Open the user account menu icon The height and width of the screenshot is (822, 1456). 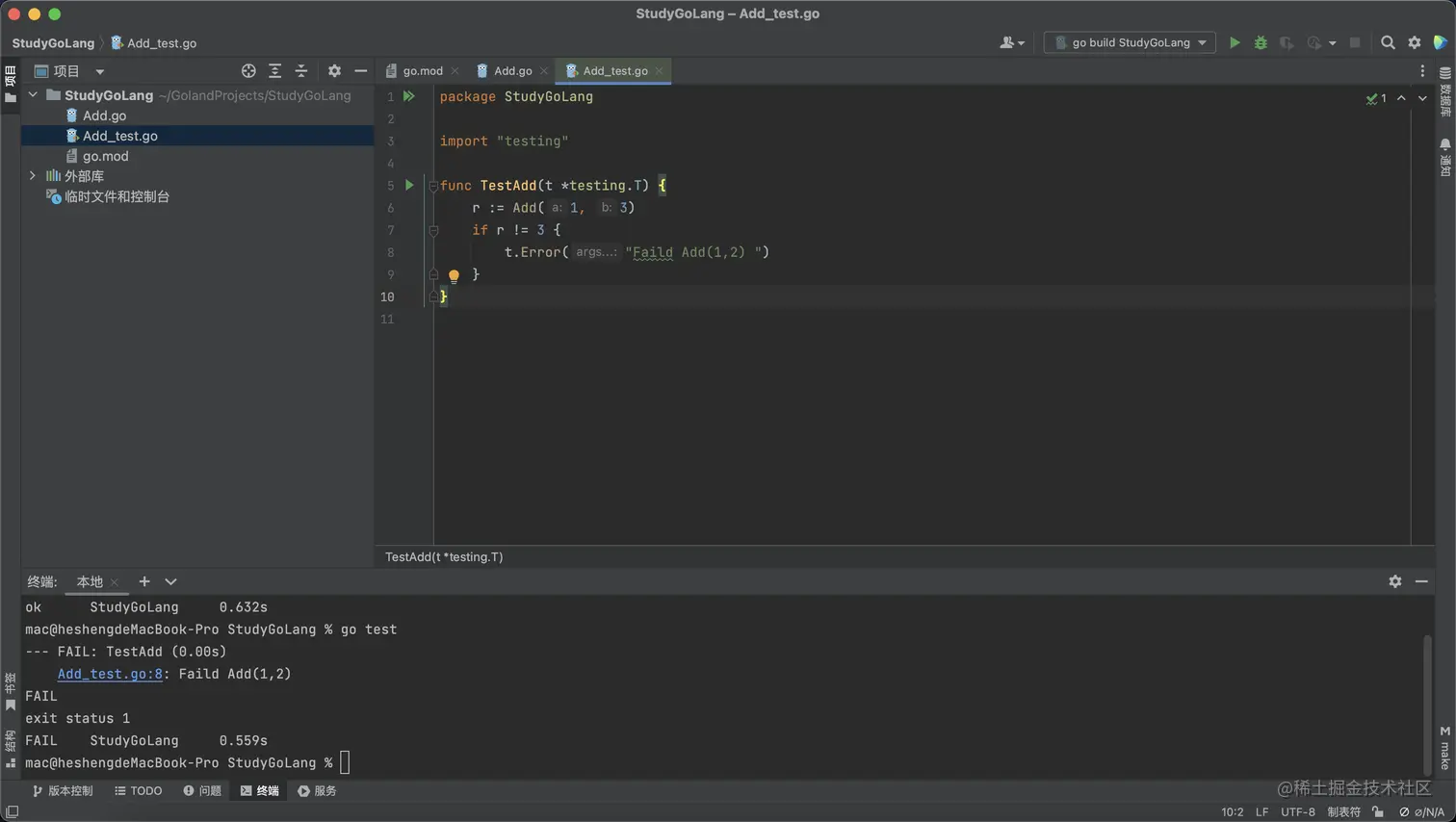point(1011,42)
